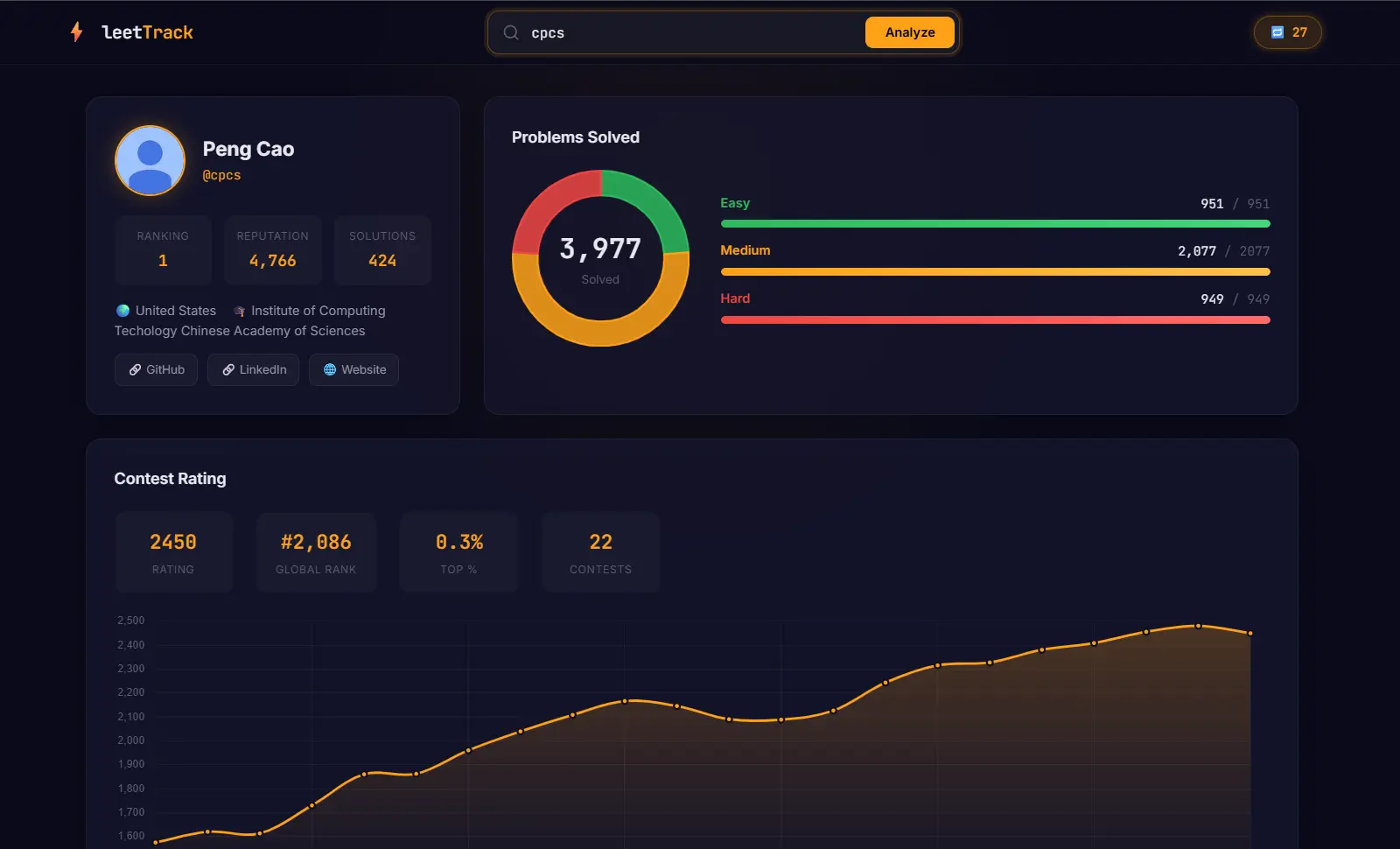Click the link icon in the LinkedIn button

pos(228,370)
